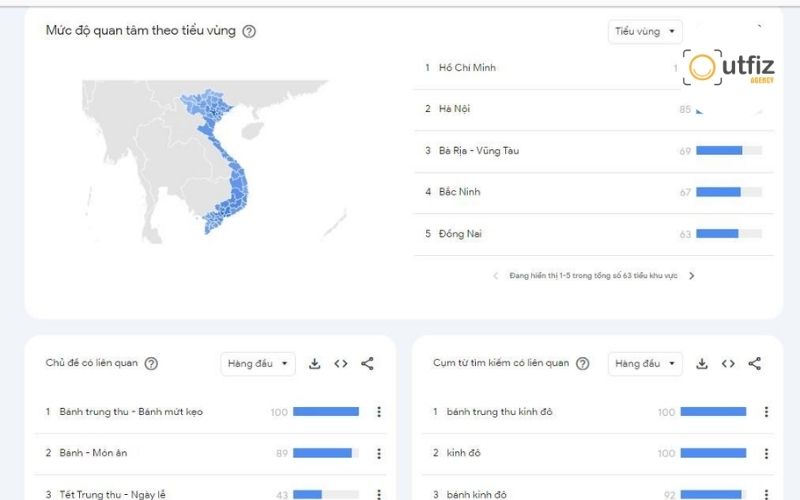Click the Bắc Ninh interest bar
Screen dimensions: 800x500
click(729, 192)
